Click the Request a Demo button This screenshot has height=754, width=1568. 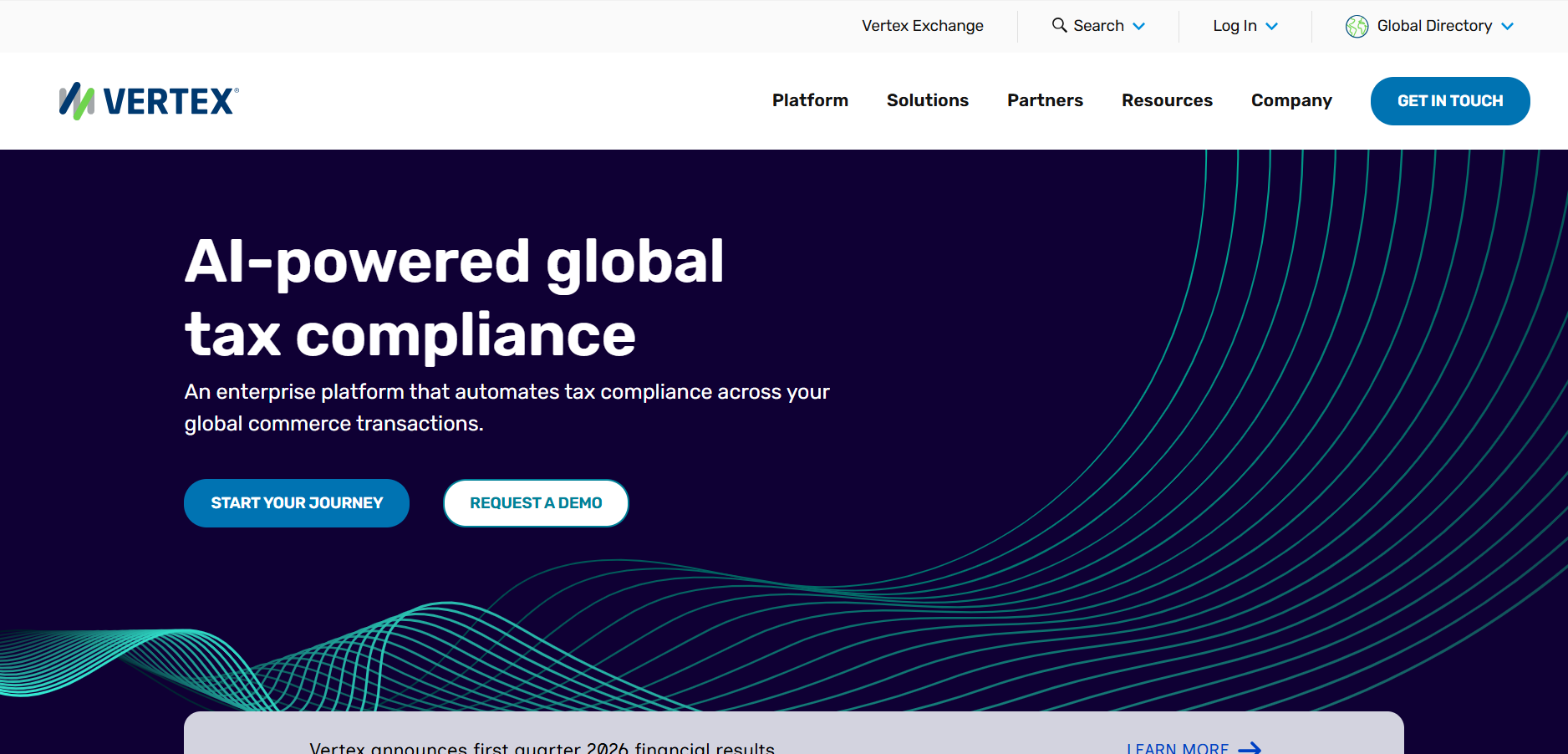(536, 503)
